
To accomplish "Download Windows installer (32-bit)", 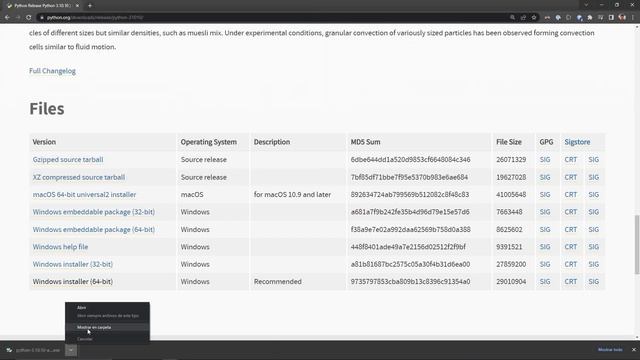I will pos(73,264).
